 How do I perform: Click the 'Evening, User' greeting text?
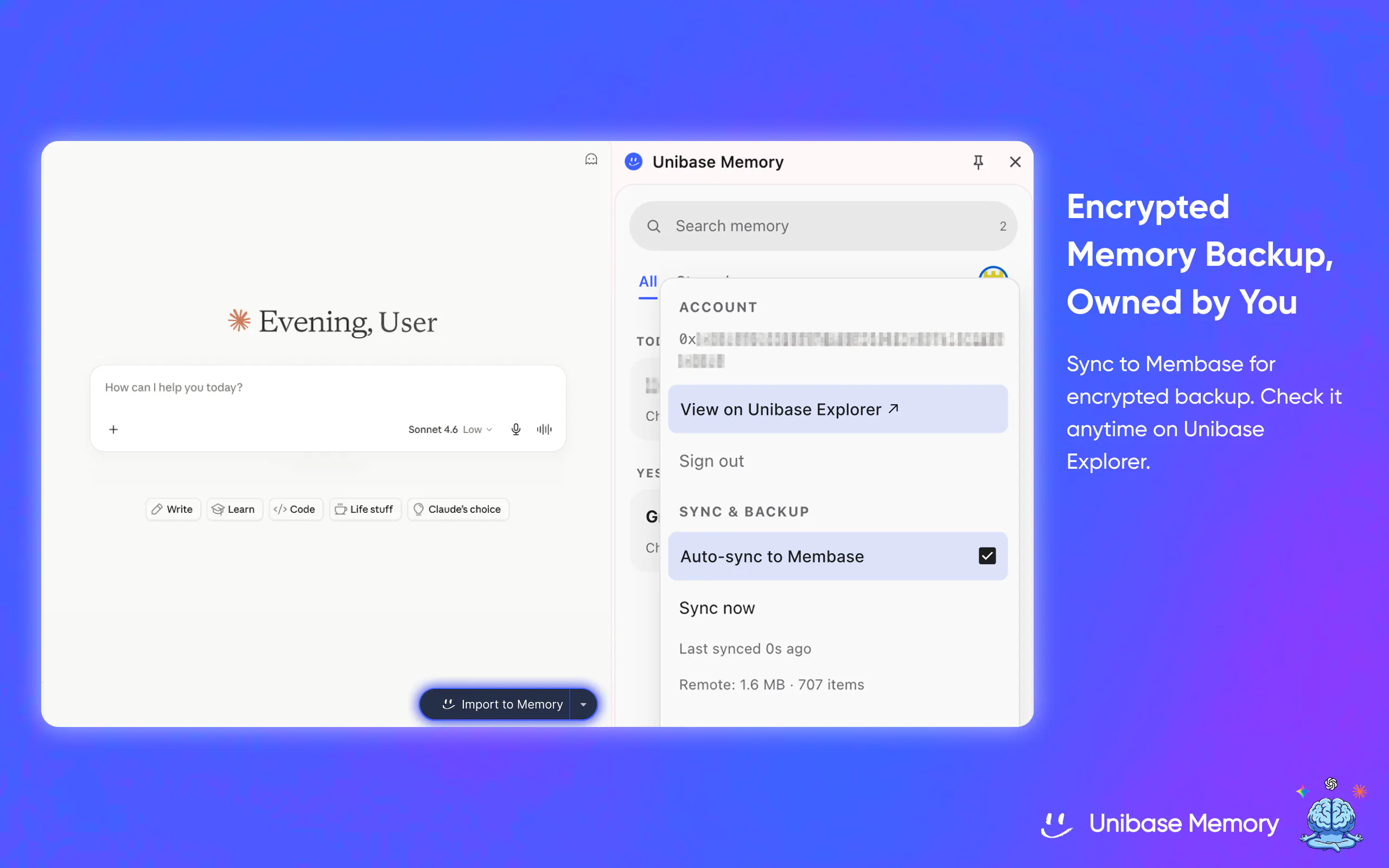coord(348,322)
